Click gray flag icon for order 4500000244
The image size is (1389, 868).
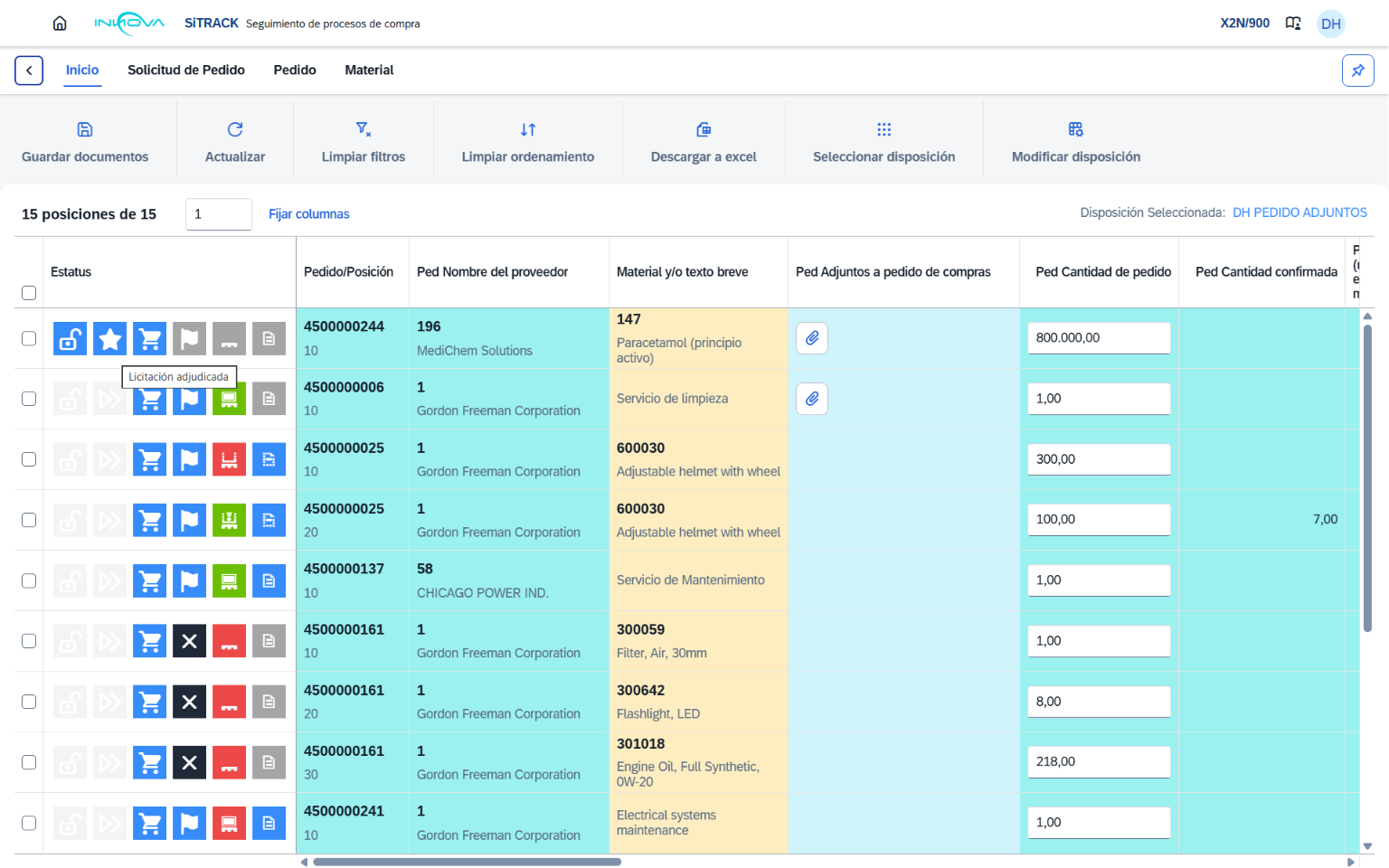(190, 339)
